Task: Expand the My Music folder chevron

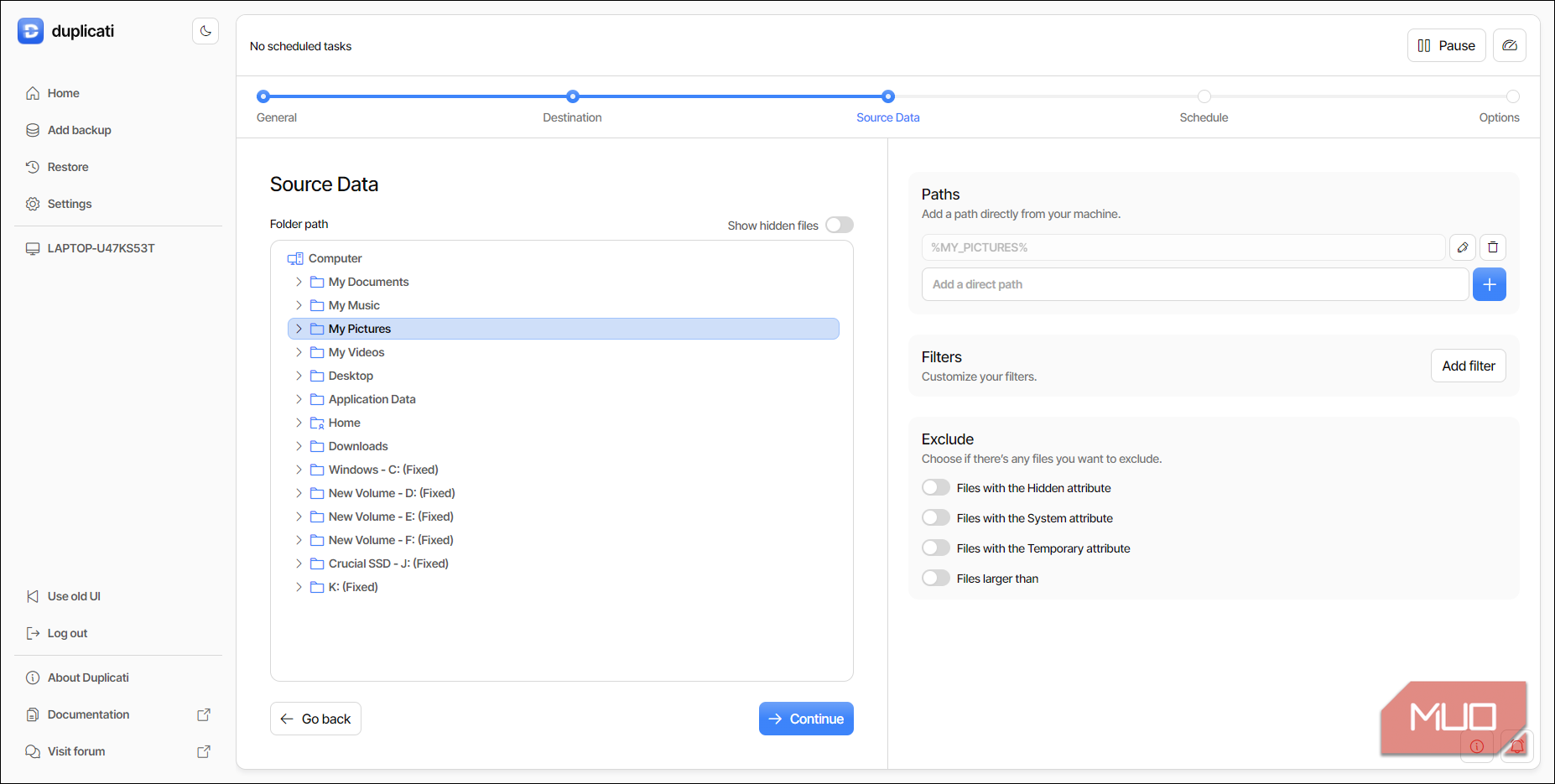Action: pyautogui.click(x=299, y=305)
